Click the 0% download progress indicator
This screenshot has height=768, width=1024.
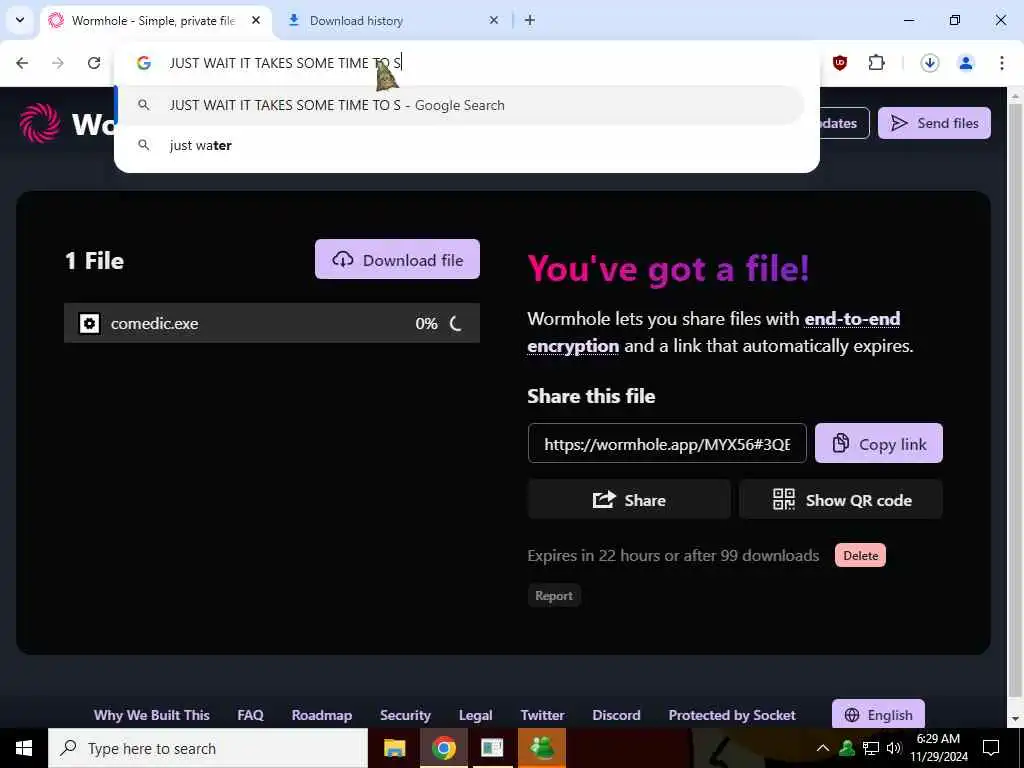pos(426,323)
